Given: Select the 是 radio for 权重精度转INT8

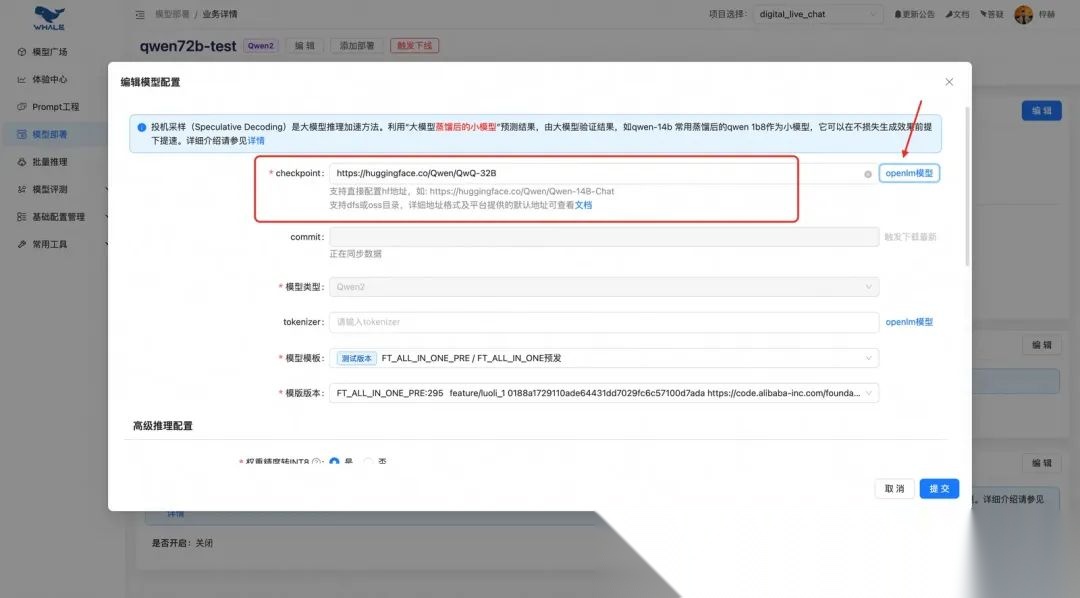Looking at the screenshot, I should pyautogui.click(x=334, y=462).
